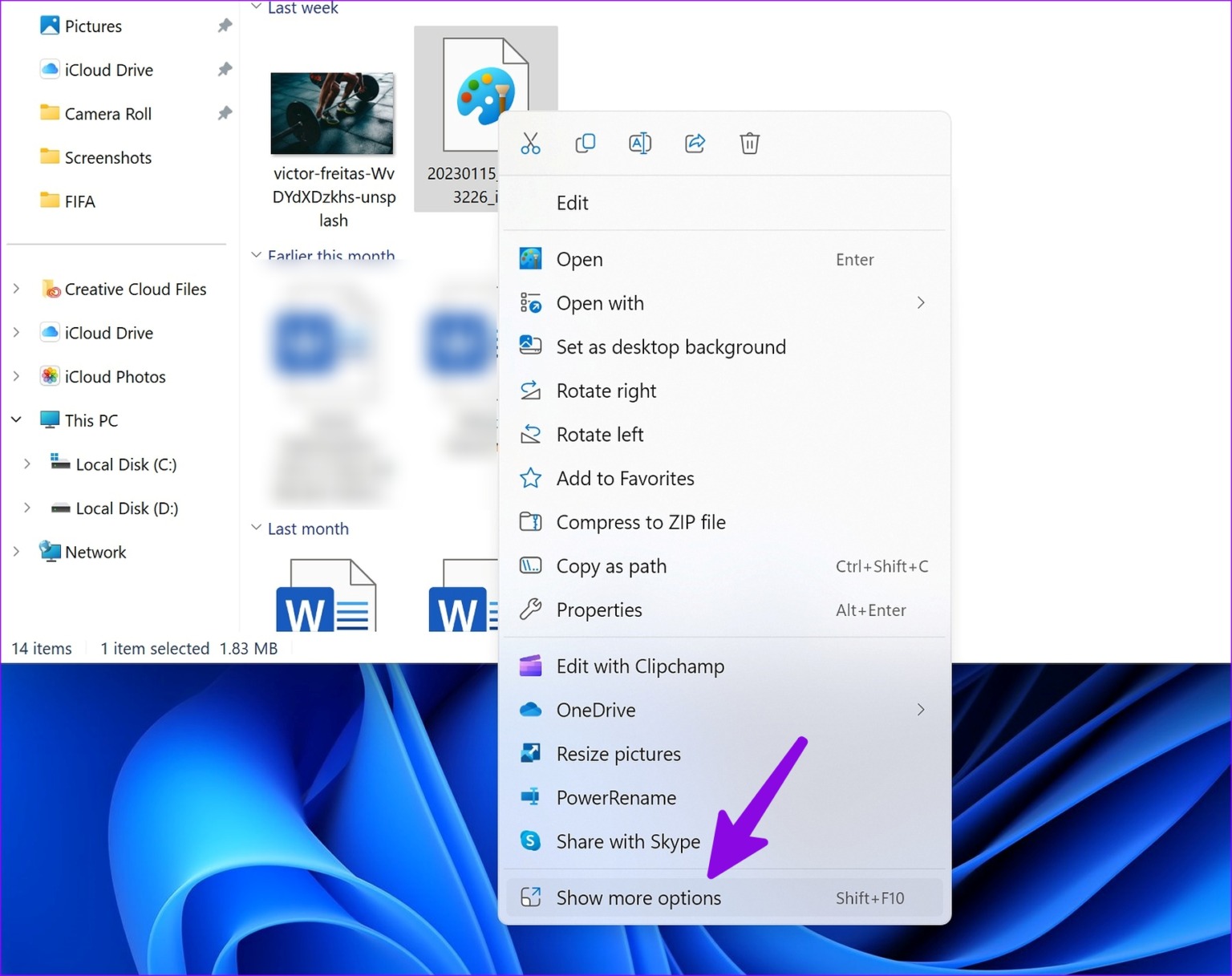This screenshot has height=976, width=1232.
Task: Select Compress to ZIP file
Action: point(641,521)
